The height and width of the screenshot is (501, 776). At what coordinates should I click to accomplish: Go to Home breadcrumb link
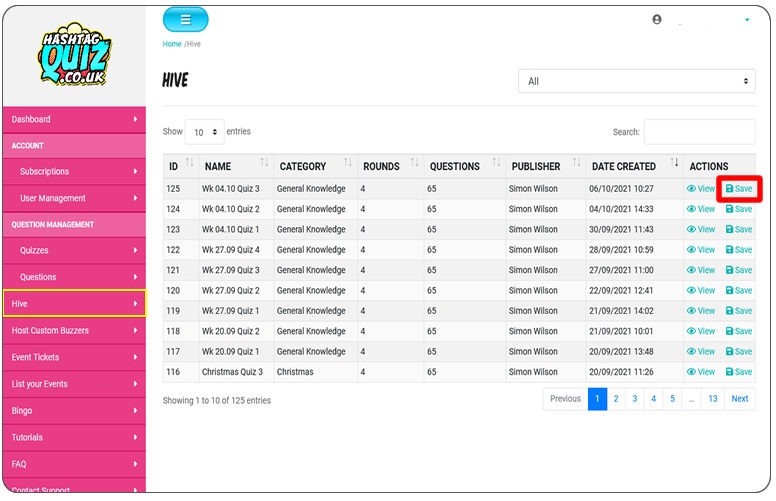pyautogui.click(x=172, y=44)
